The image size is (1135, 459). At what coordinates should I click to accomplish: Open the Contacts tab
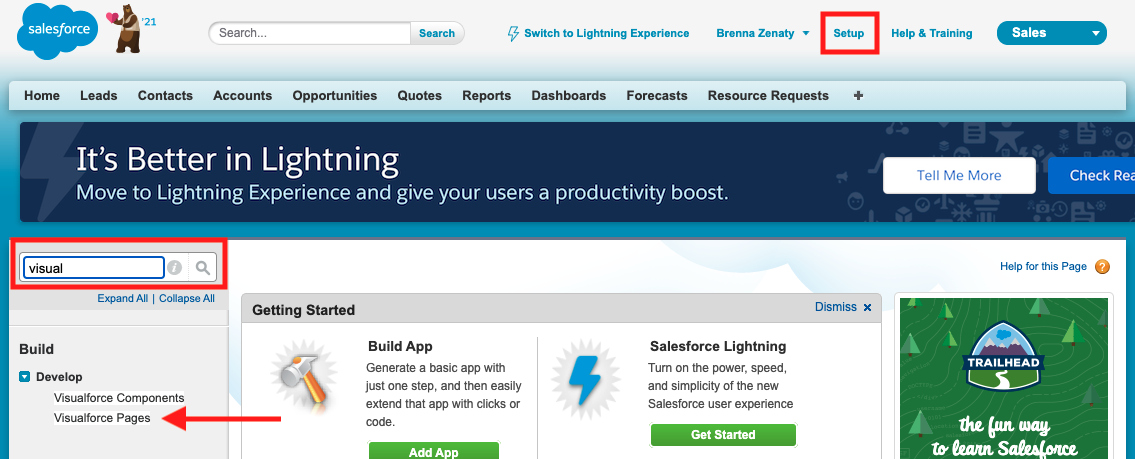point(165,96)
